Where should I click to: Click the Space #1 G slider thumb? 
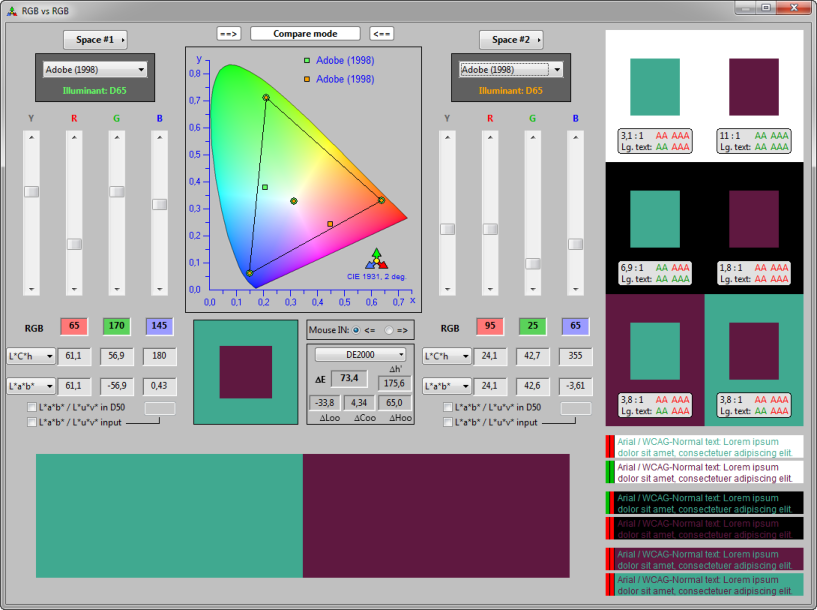click(117, 191)
